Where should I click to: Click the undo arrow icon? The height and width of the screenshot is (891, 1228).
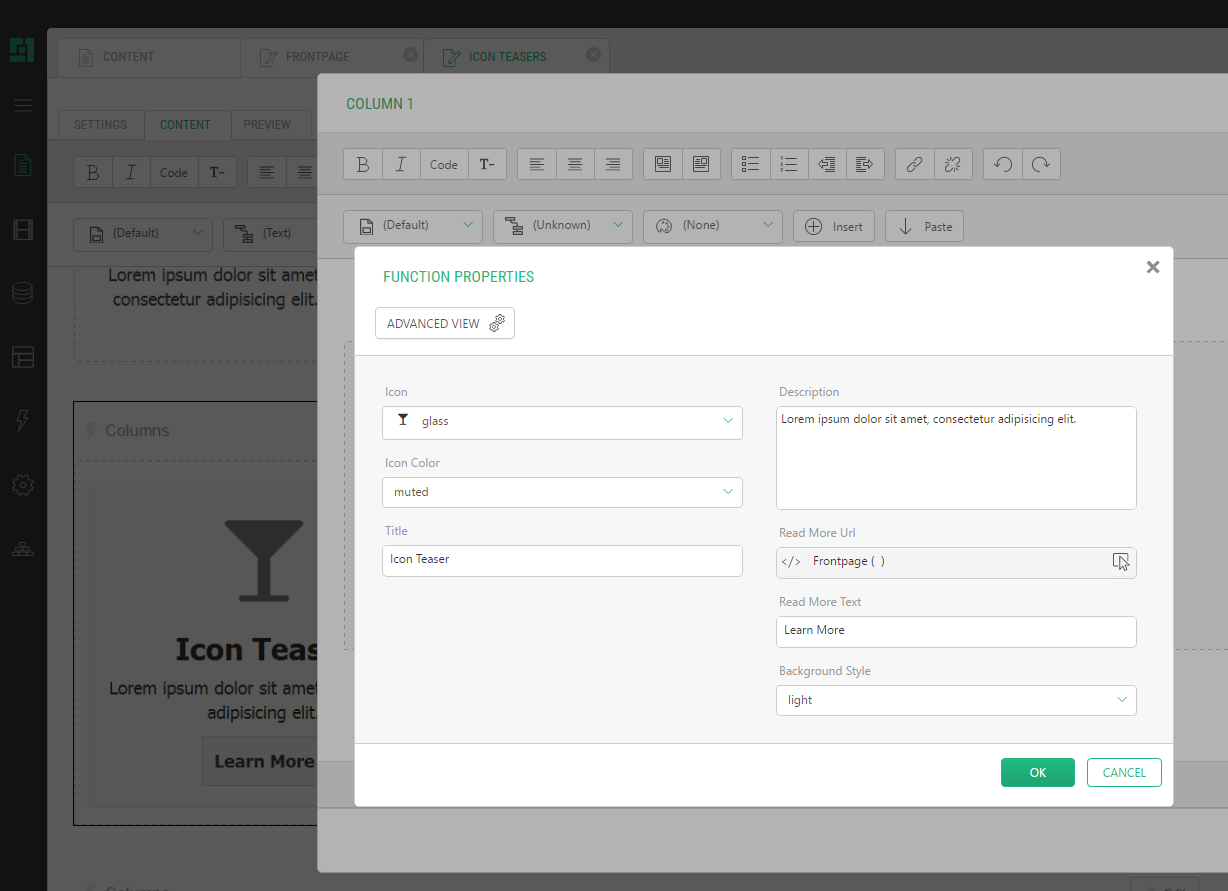1003,165
